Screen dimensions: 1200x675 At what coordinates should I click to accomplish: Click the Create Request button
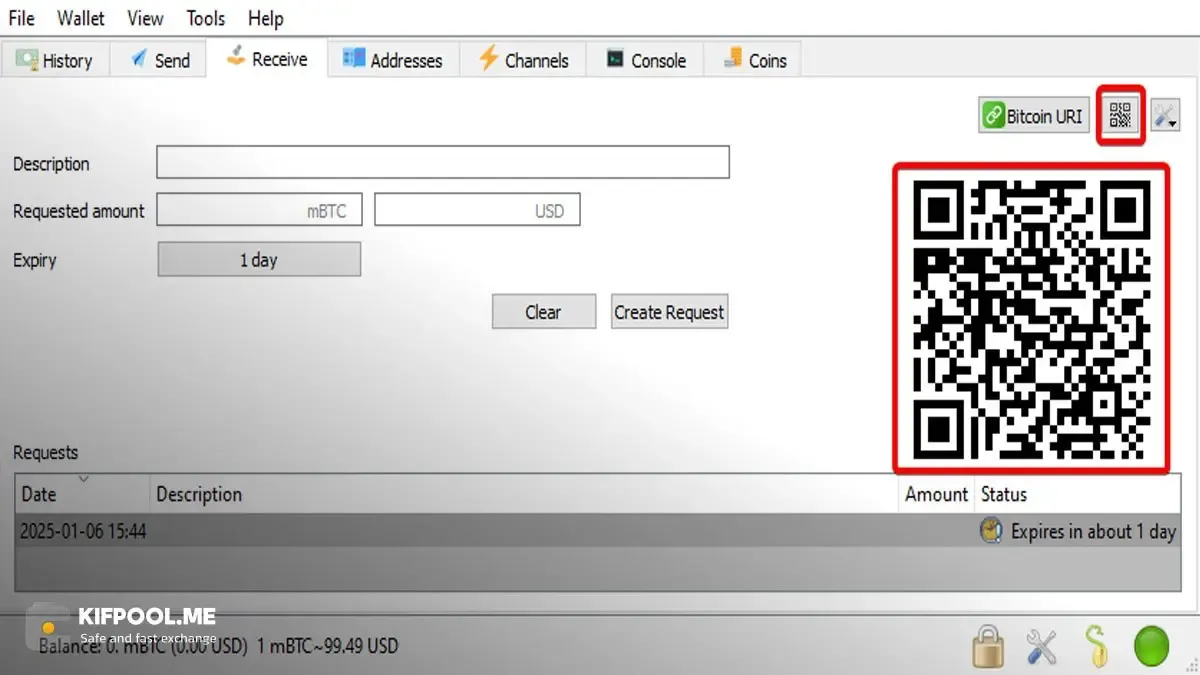(669, 312)
